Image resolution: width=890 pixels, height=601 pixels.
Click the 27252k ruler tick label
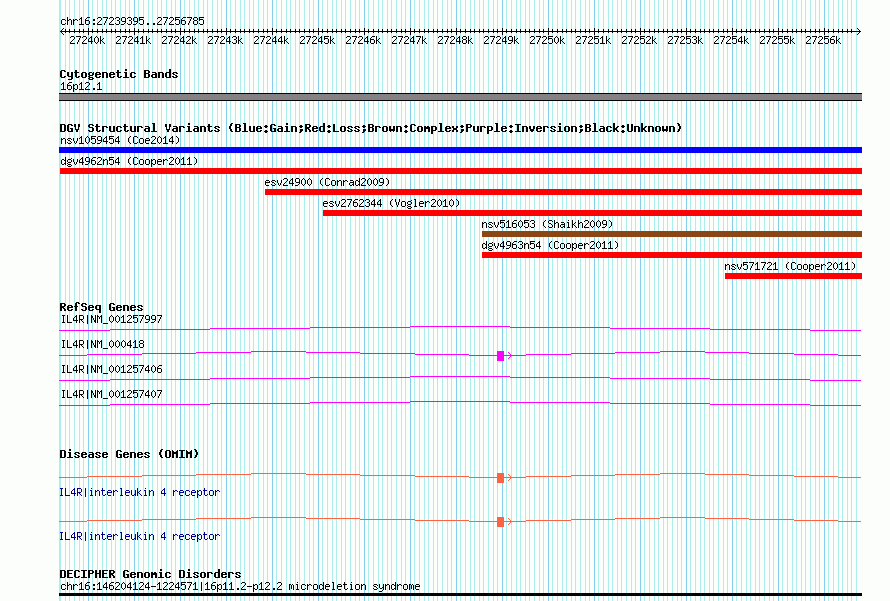(639, 40)
